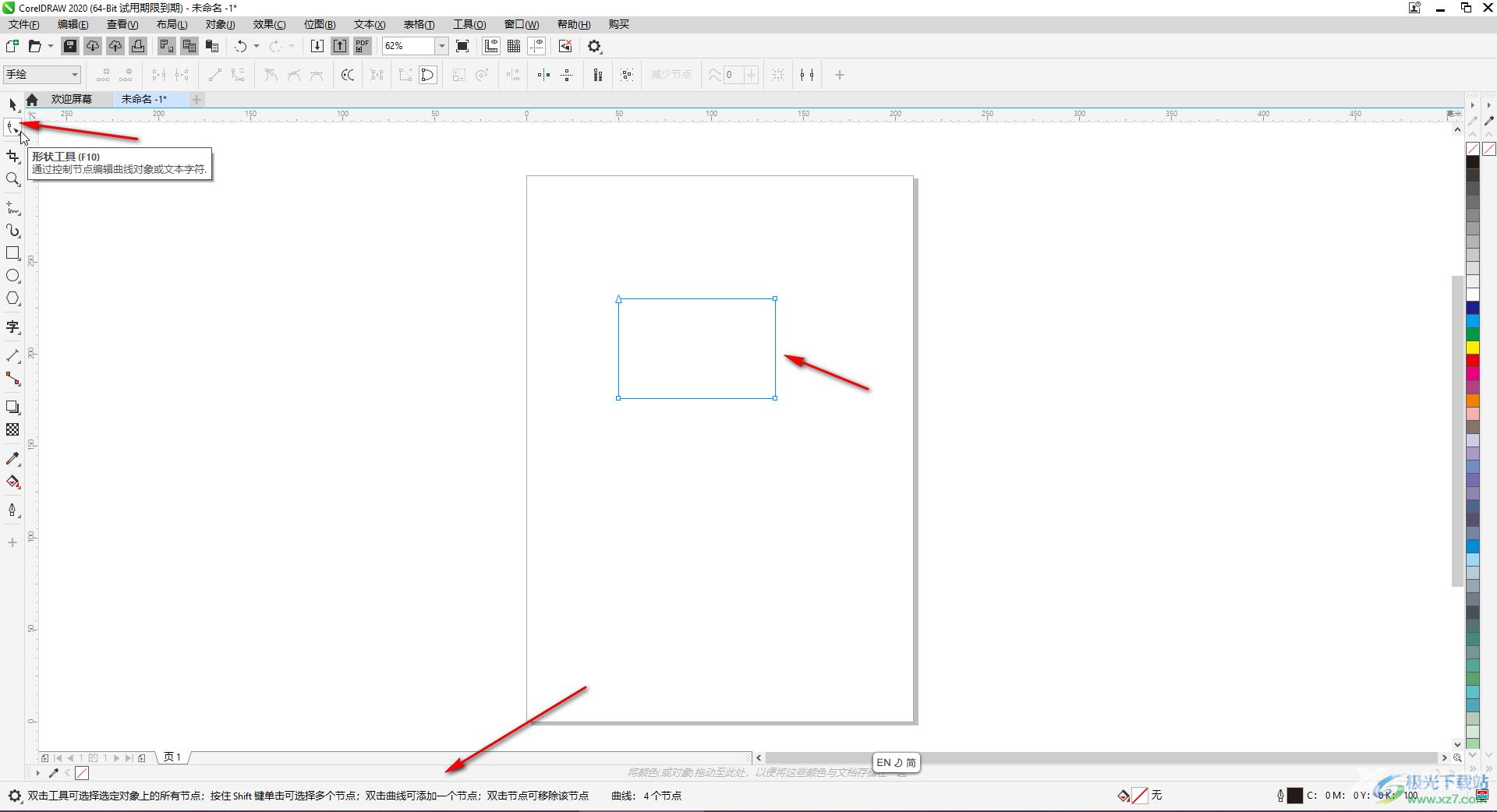
Task: Select the Polygon tool
Action: (12, 298)
